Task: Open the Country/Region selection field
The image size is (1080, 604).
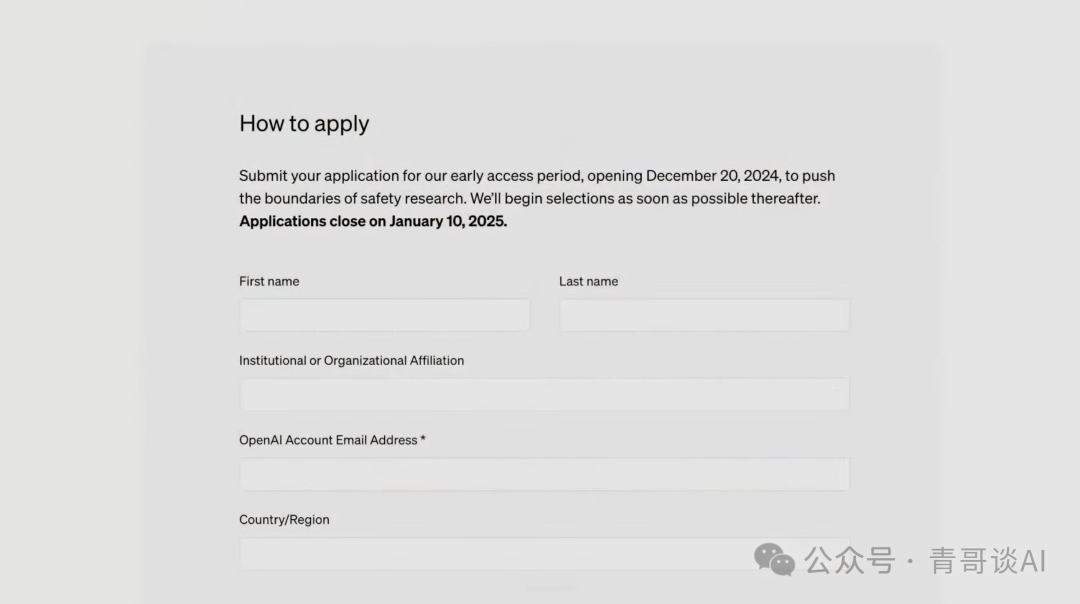Action: click(x=544, y=553)
